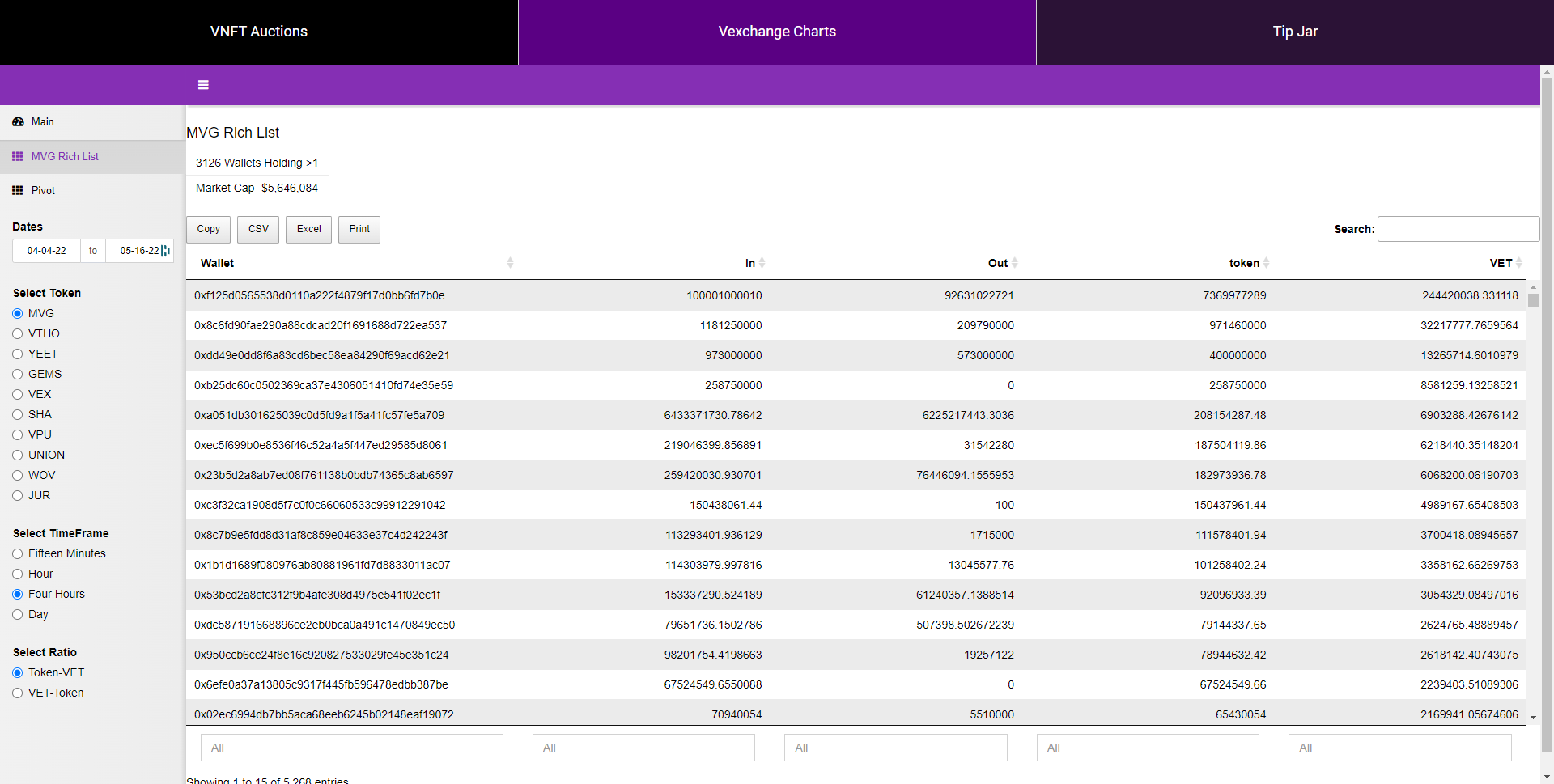Screen dimensions: 1554x784
Task: Select the SHA token radio button
Action: (x=17, y=415)
